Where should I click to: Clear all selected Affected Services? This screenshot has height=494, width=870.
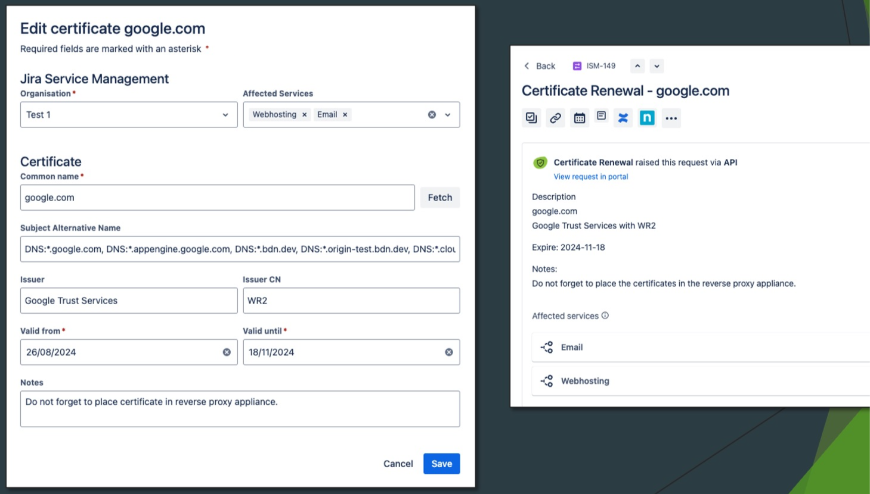(x=432, y=115)
